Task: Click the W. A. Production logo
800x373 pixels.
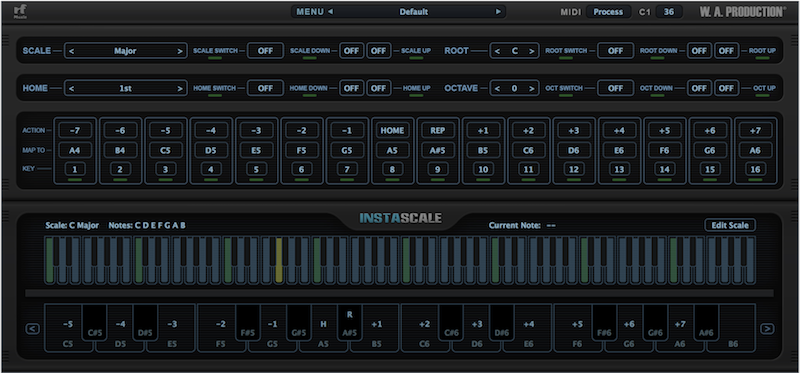Action: click(x=742, y=12)
